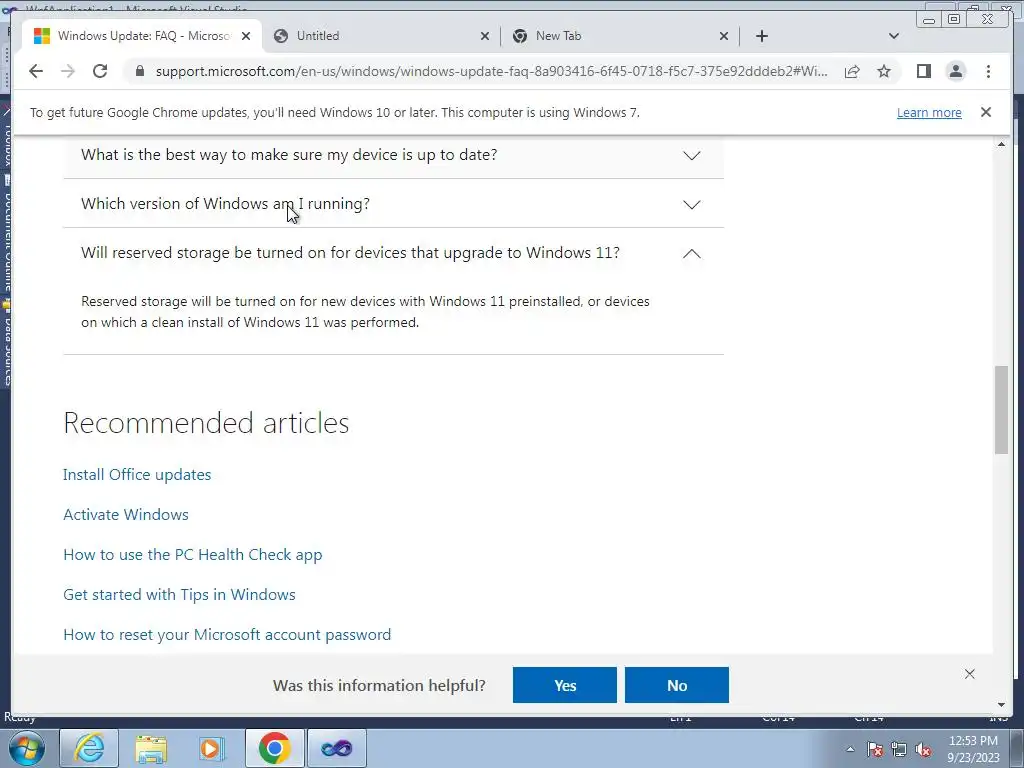Open Install Office updates link
The height and width of the screenshot is (768, 1024).
pyautogui.click(x=137, y=475)
